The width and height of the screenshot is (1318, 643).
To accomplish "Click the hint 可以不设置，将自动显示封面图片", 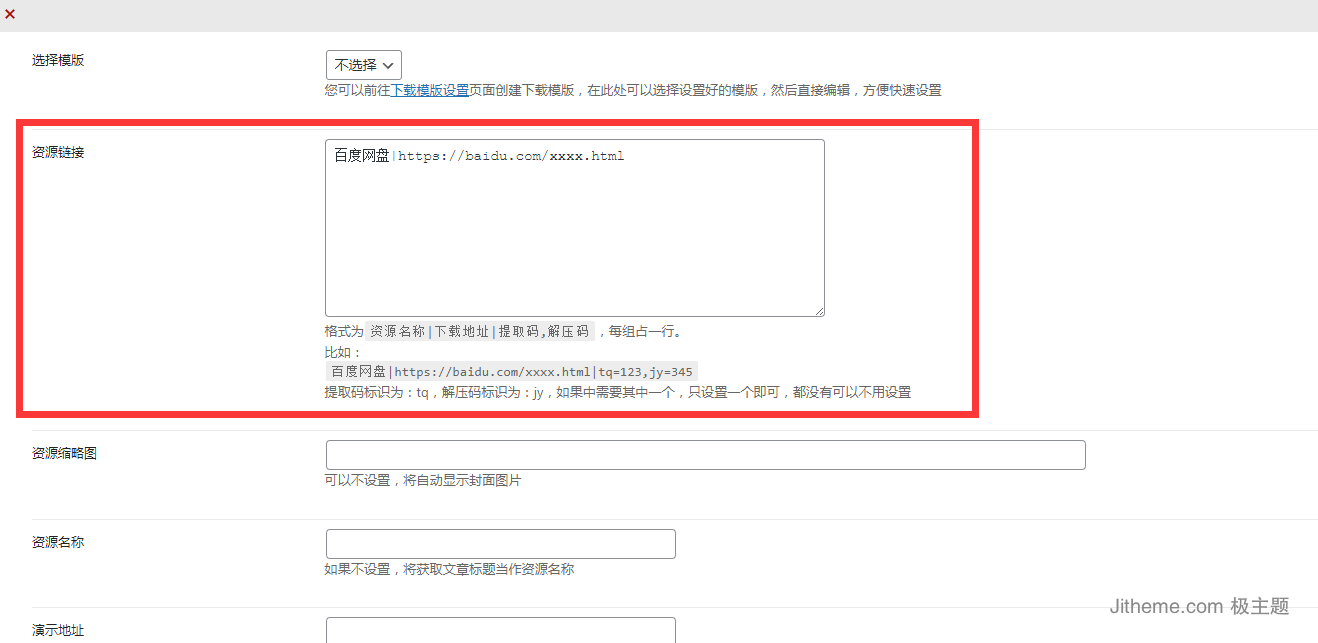I will click(423, 481).
